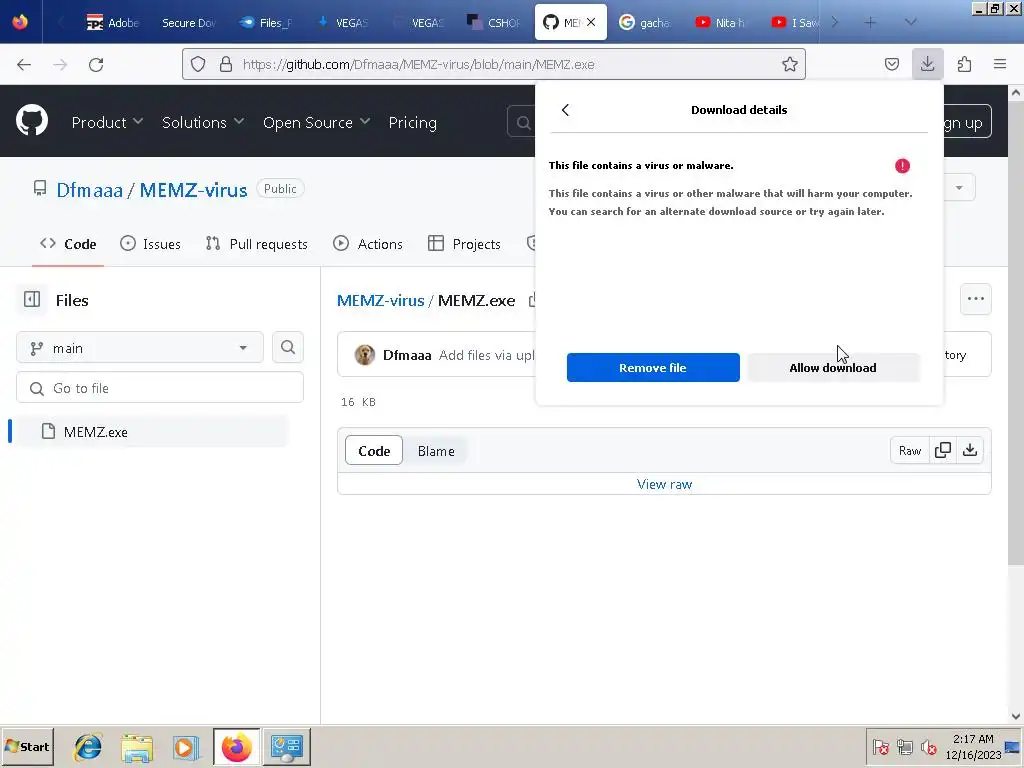Viewport: 1024px width, 768px height.
Task: Open MEMZ-virus repository title link
Action: pyautogui.click(x=193, y=190)
